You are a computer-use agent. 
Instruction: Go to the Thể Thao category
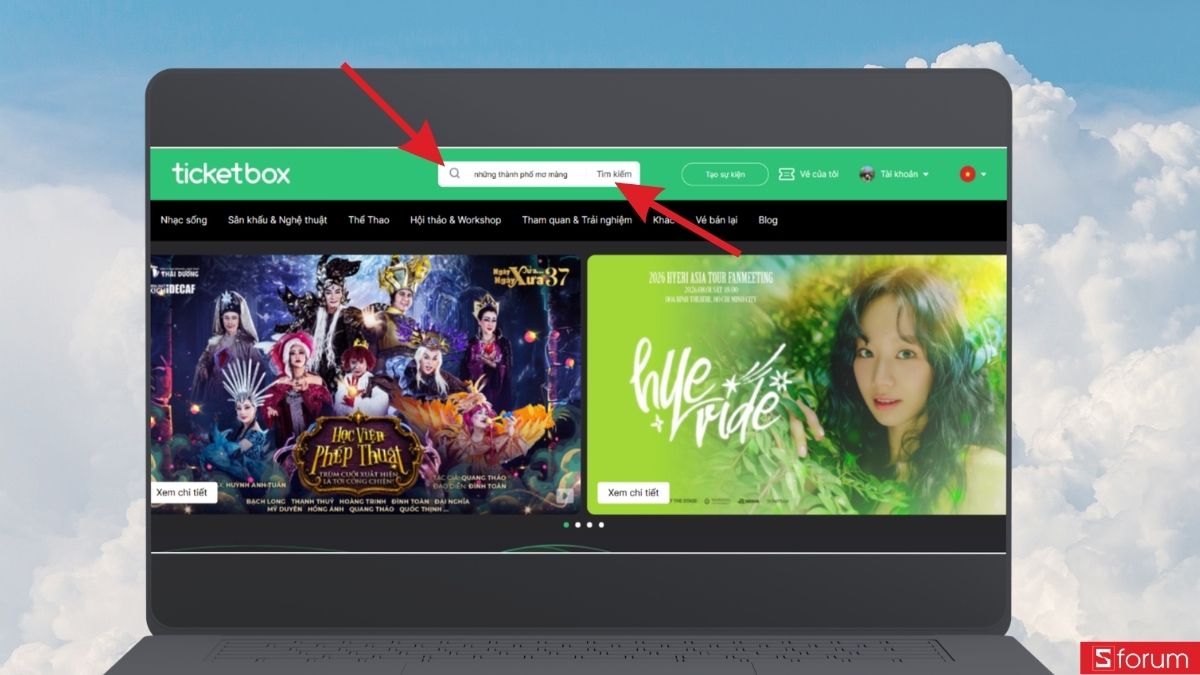coord(369,220)
